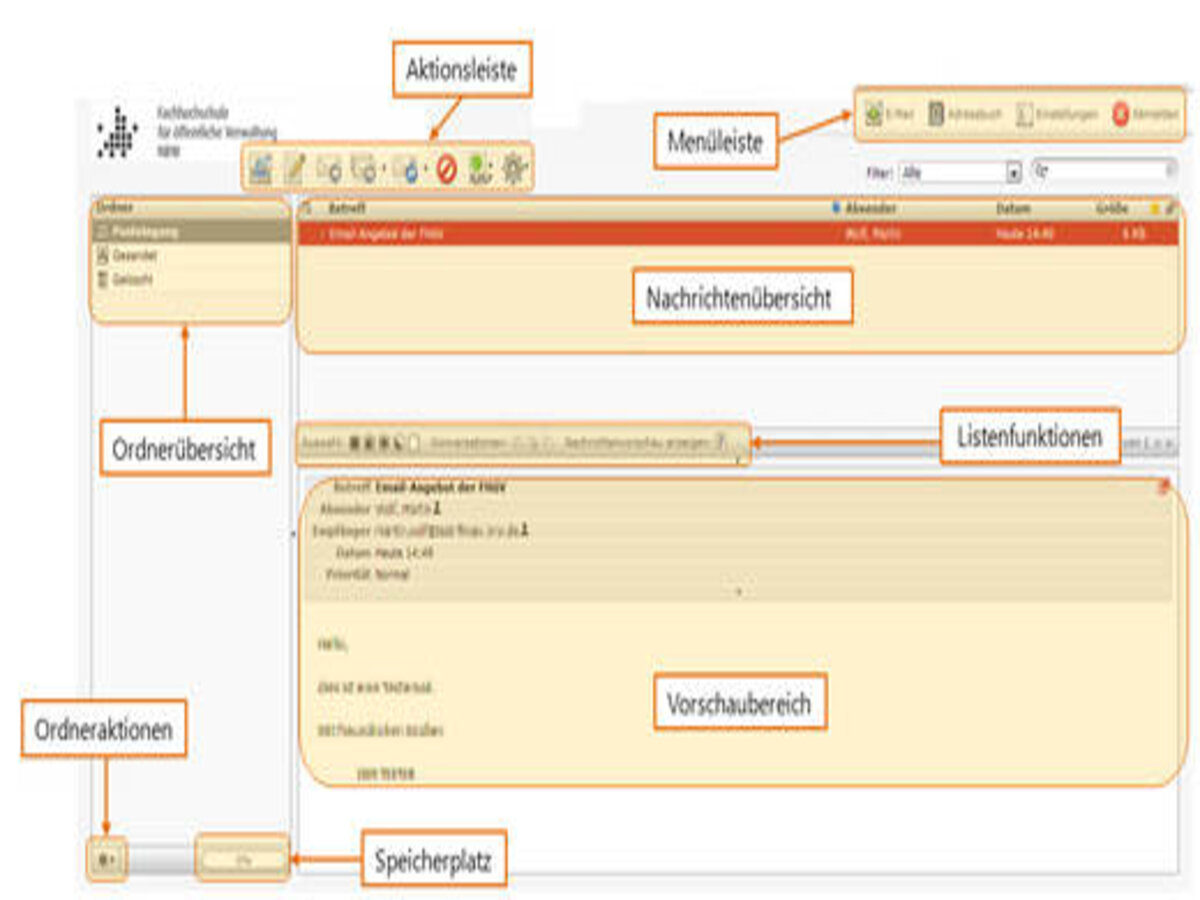Click the flag column icon in list header
The width and height of the screenshot is (1200, 900).
pos(1156,209)
